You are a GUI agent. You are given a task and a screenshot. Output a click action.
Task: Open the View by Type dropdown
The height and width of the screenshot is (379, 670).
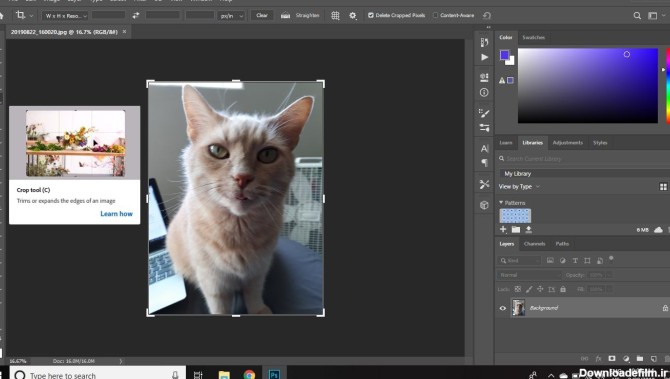pos(519,187)
